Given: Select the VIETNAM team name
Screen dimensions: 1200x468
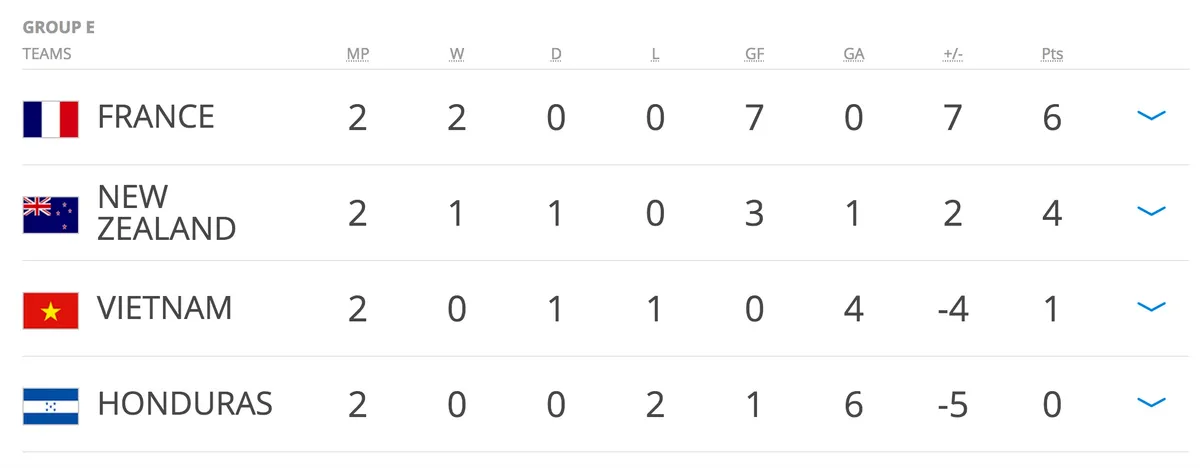Looking at the screenshot, I should [165, 308].
